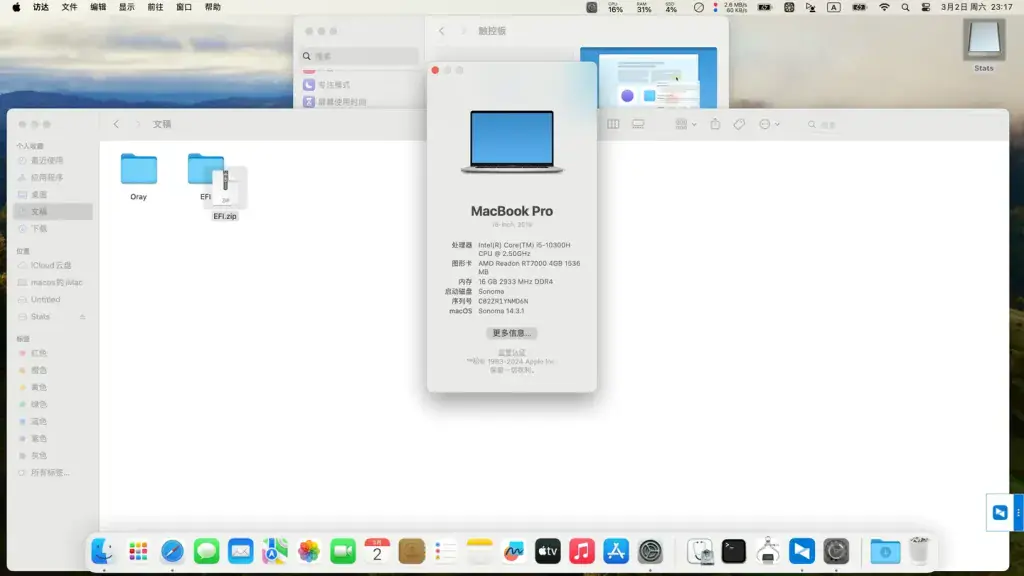Open the 前往 menu
The width and height of the screenshot is (1024, 576).
[x=155, y=7]
